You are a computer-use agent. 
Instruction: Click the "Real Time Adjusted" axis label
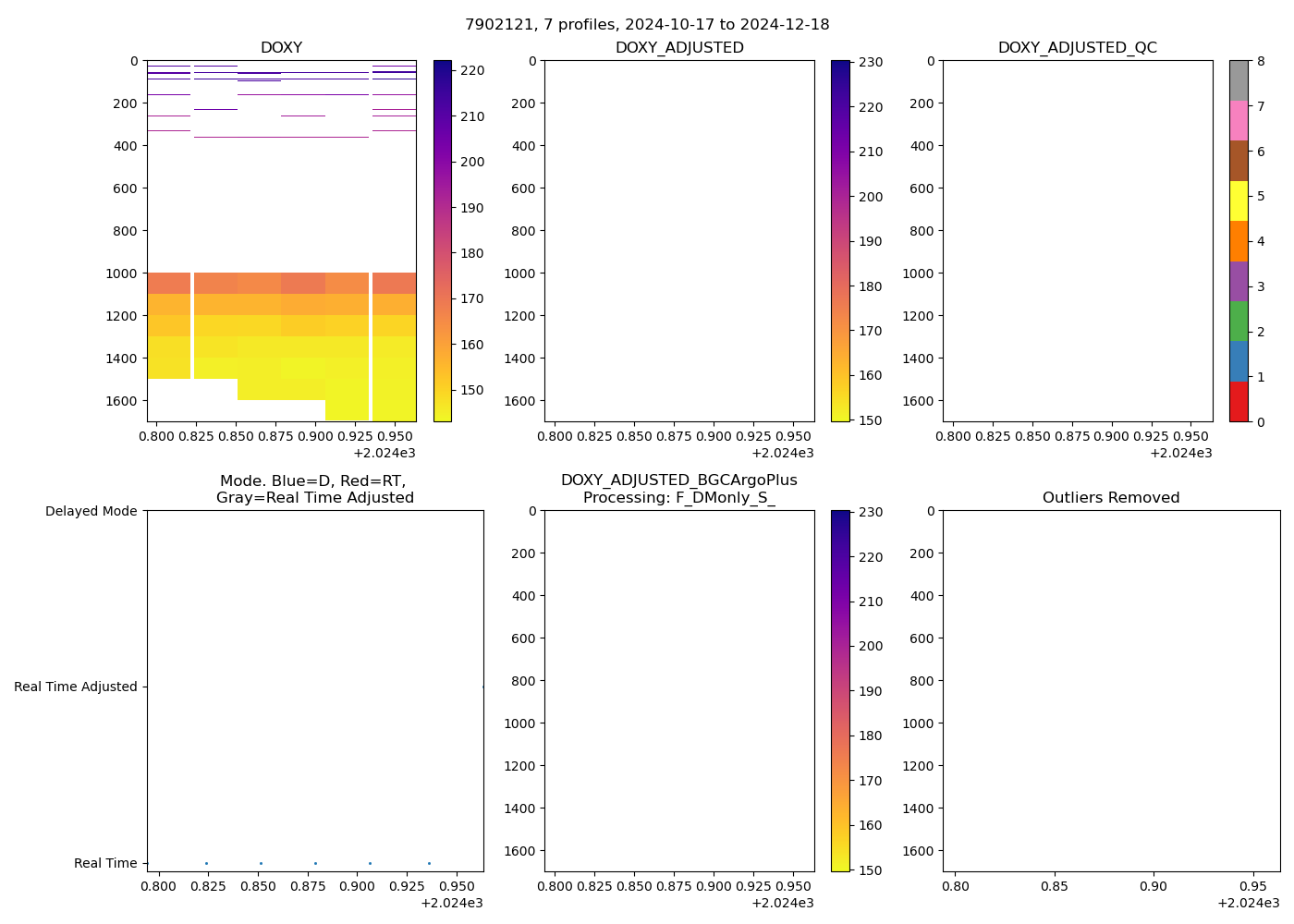[x=76, y=687]
